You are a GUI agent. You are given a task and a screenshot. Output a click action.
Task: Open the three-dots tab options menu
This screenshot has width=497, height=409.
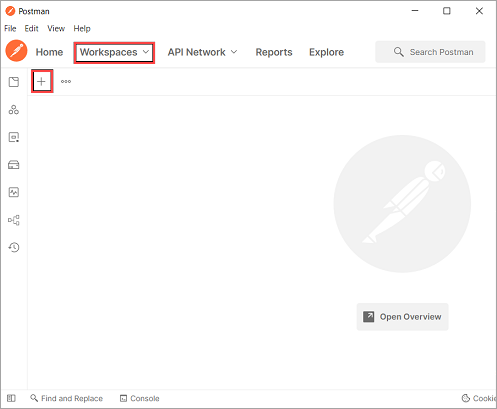pos(66,81)
